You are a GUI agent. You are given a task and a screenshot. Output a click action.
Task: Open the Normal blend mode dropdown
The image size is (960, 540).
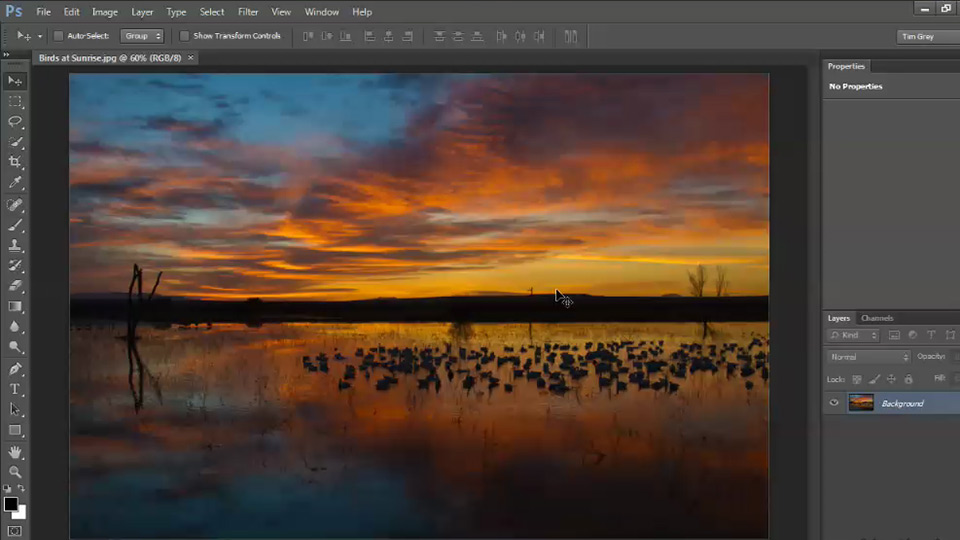pos(869,356)
